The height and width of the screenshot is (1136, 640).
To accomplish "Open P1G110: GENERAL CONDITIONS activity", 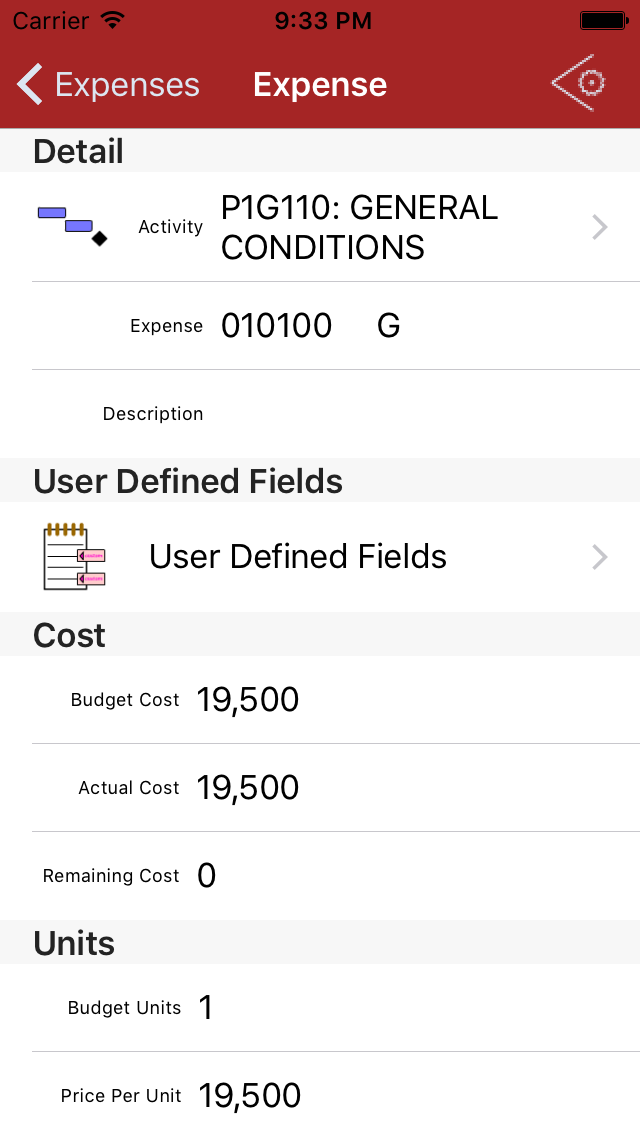I will pos(358,227).
